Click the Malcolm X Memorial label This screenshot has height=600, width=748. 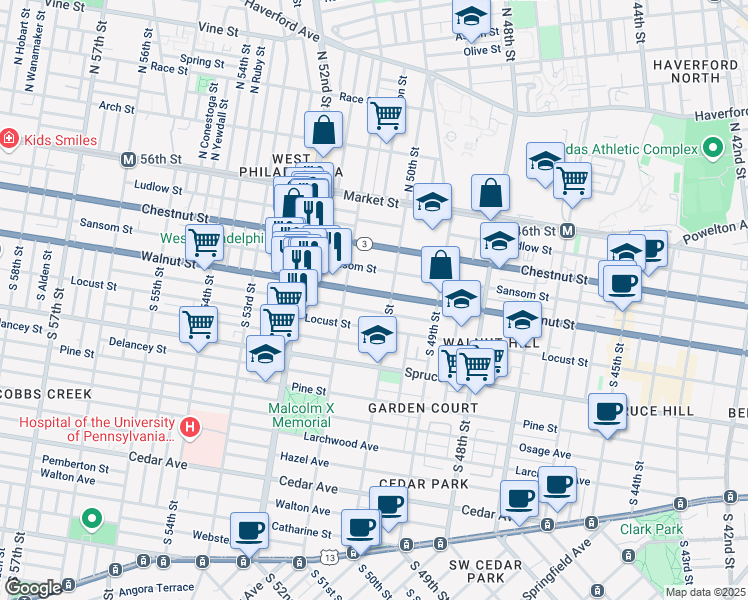301,415
